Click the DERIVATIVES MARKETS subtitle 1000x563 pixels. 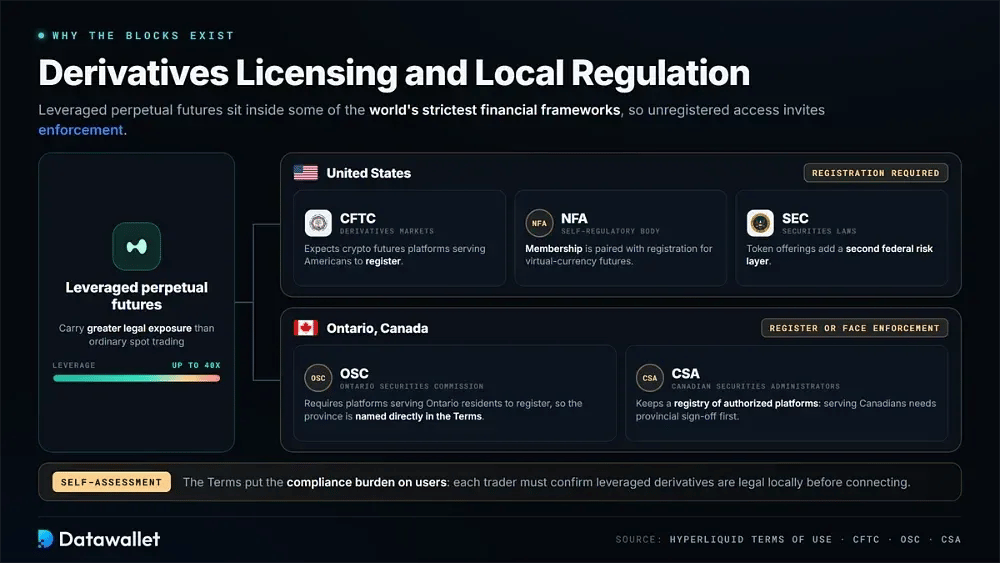(386, 231)
